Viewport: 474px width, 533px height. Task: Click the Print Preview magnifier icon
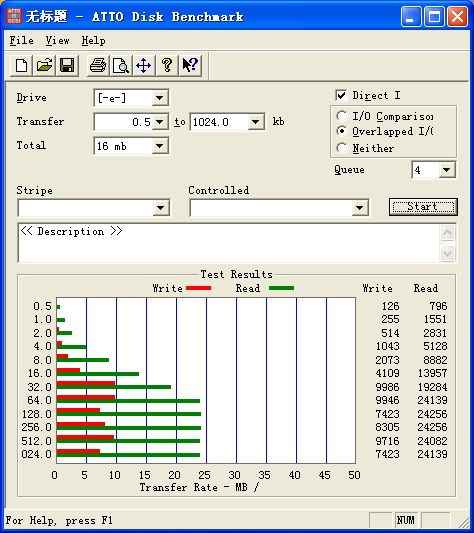121,65
